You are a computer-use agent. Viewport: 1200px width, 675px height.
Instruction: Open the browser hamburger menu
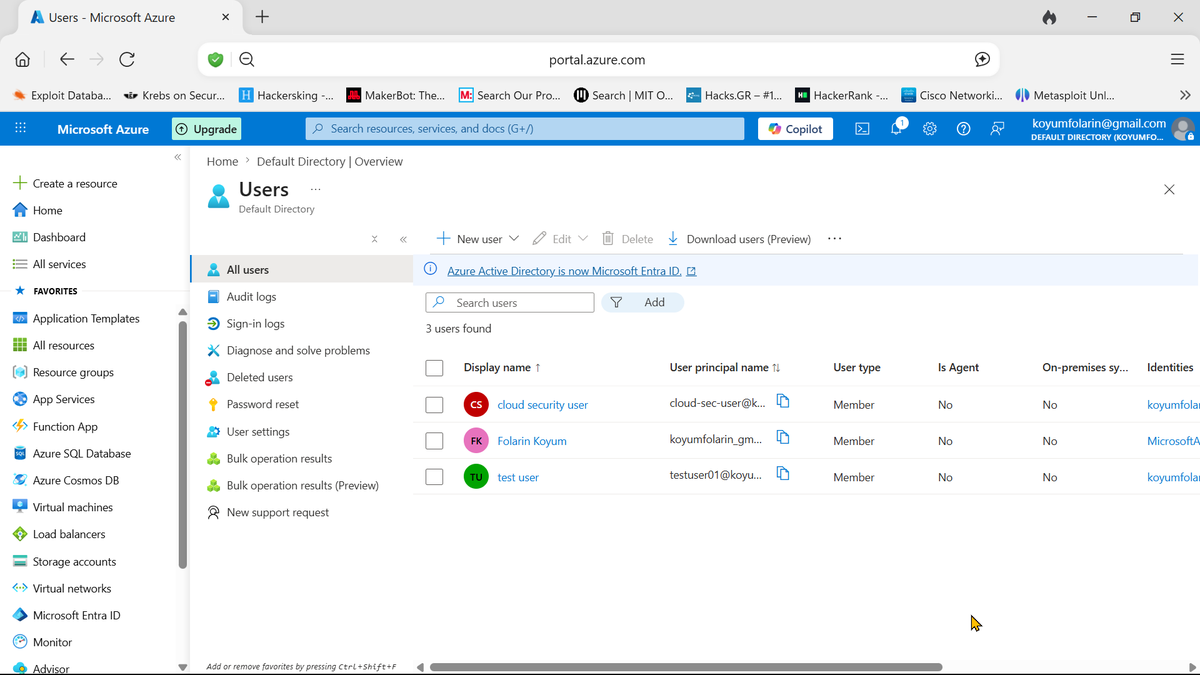coord(1177,59)
